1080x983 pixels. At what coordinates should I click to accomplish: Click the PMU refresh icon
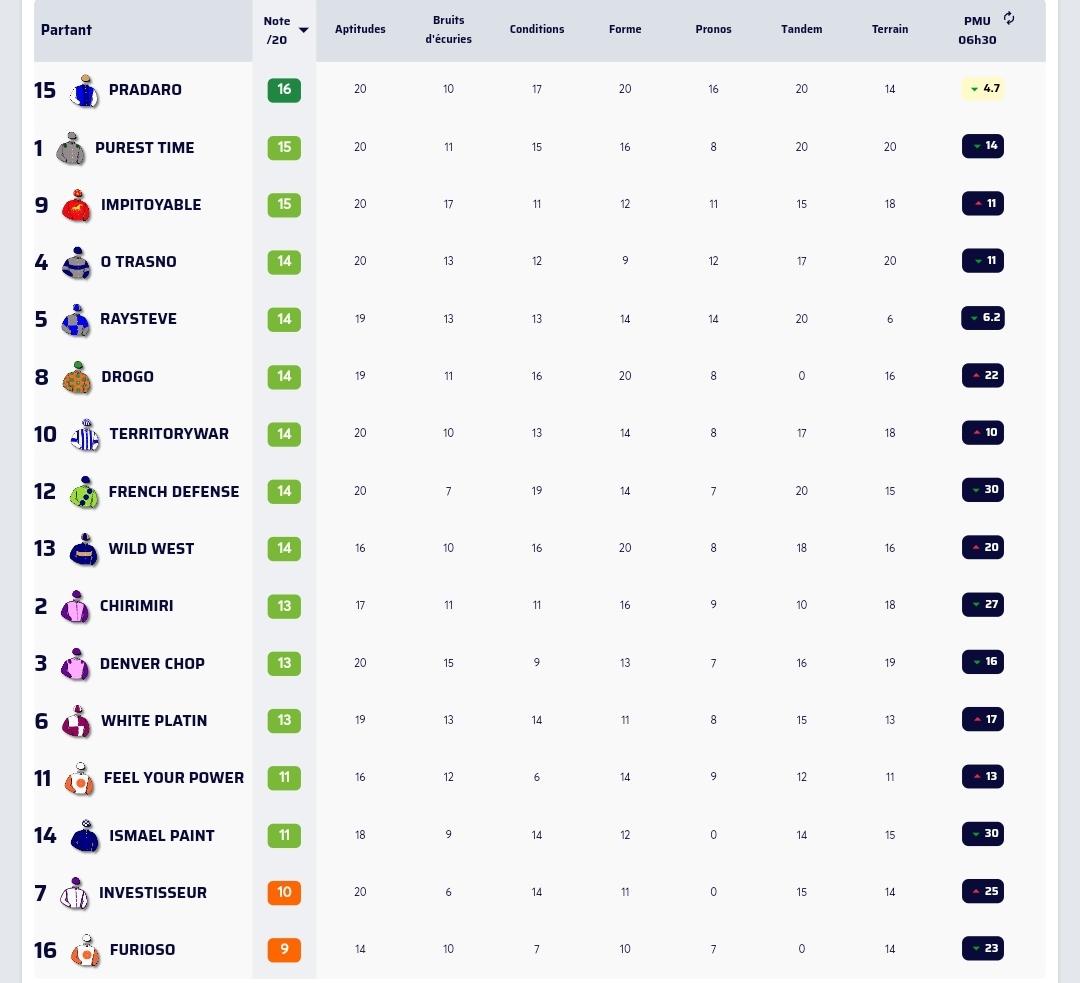[1008, 19]
